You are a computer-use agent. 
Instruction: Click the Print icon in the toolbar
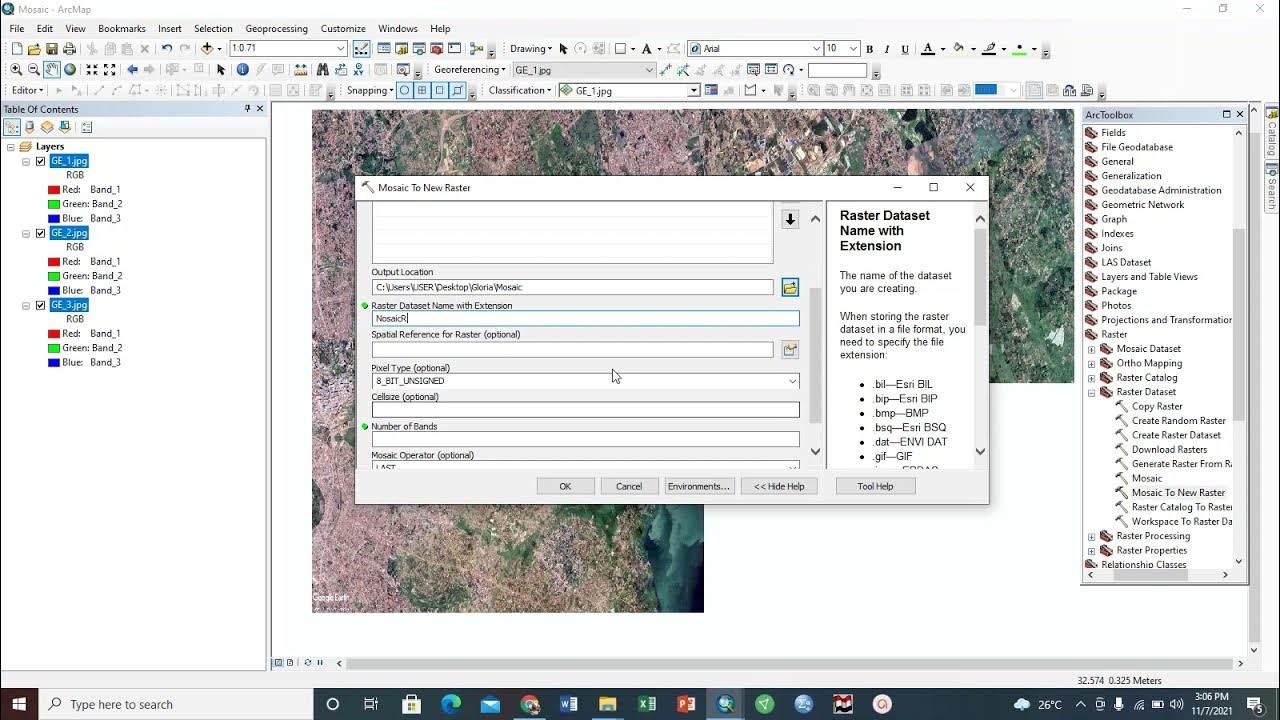[x=69, y=48]
